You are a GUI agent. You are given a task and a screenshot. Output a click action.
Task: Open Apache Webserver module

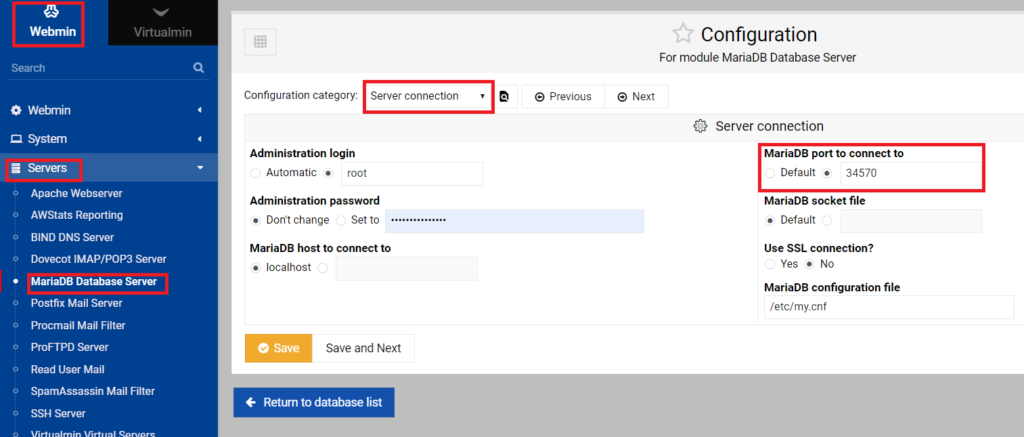coord(76,193)
